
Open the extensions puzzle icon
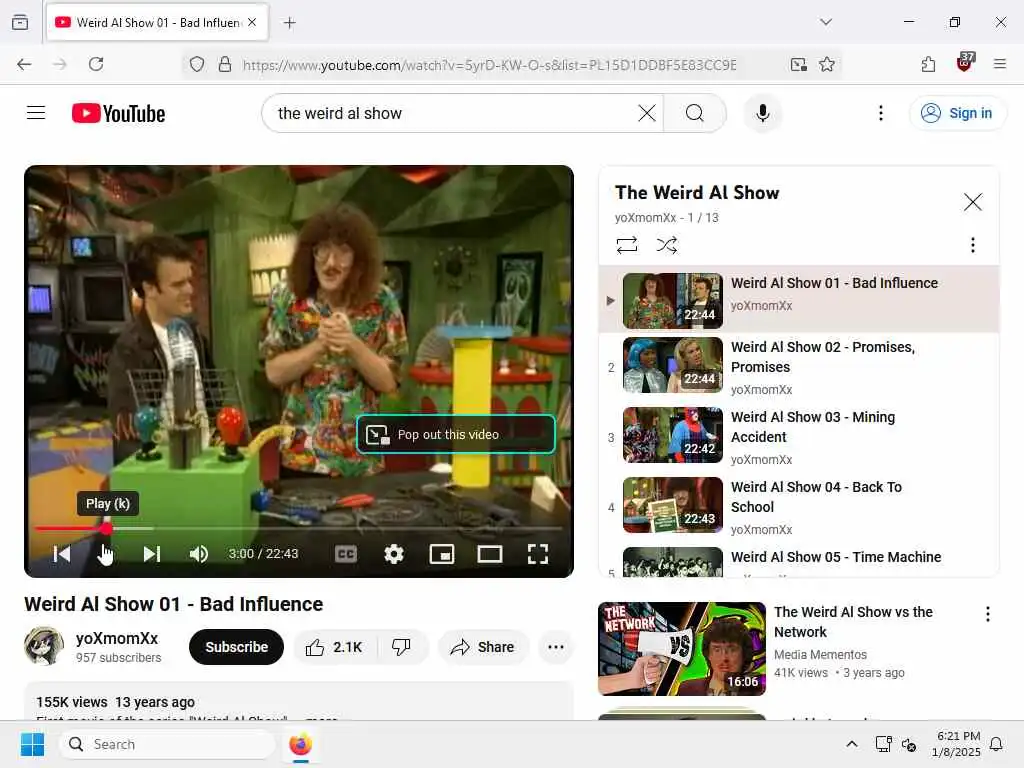coord(928,64)
